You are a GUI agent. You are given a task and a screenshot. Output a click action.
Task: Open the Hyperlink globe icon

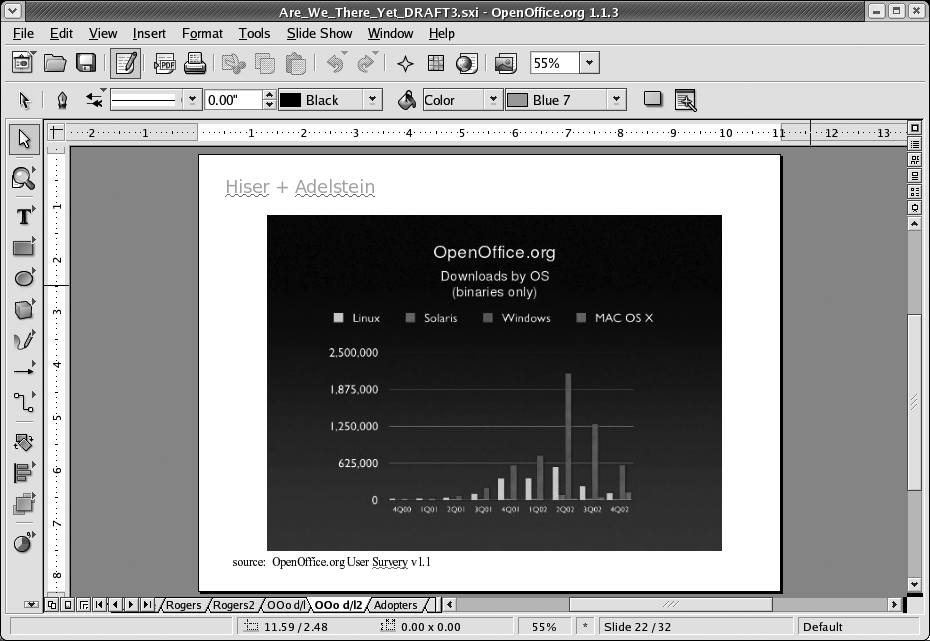[467, 63]
